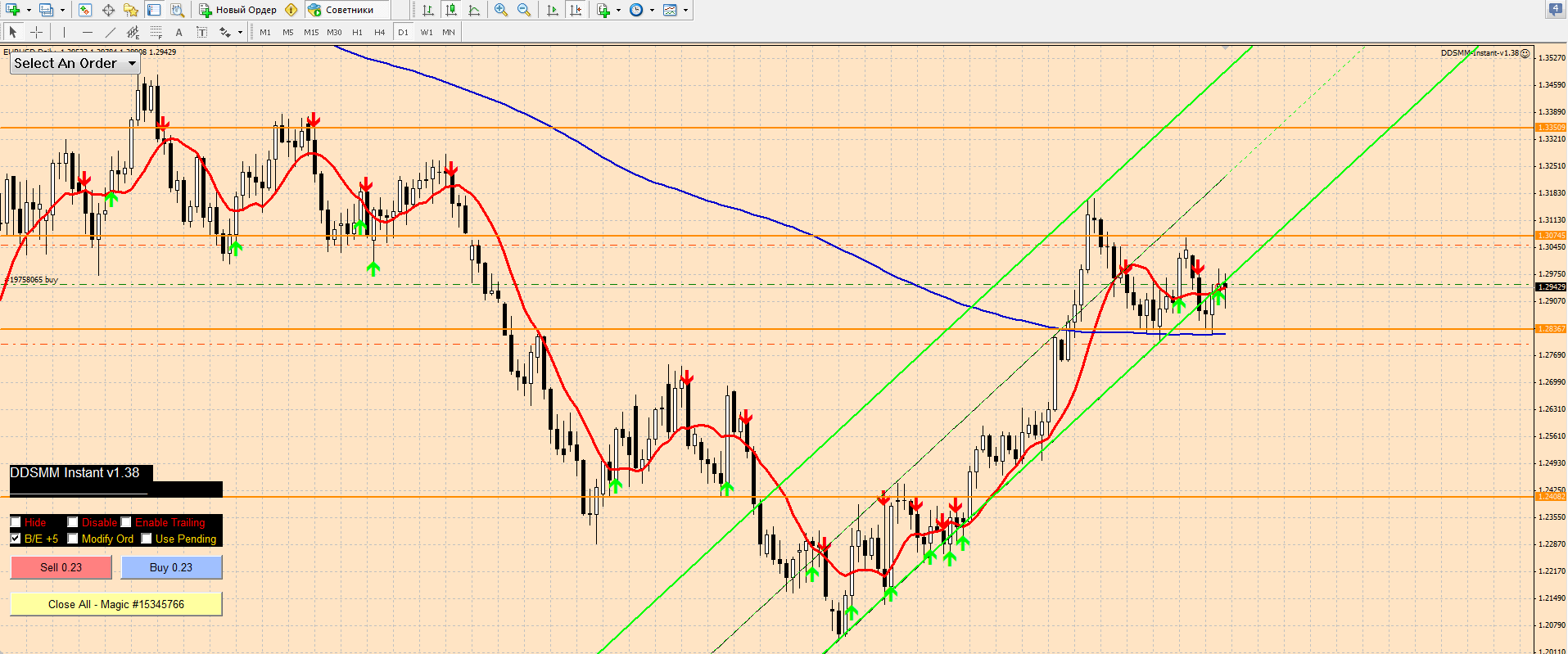Switch to the H4 timeframe
Image resolution: width=1568 pixels, height=654 pixels.
380,32
